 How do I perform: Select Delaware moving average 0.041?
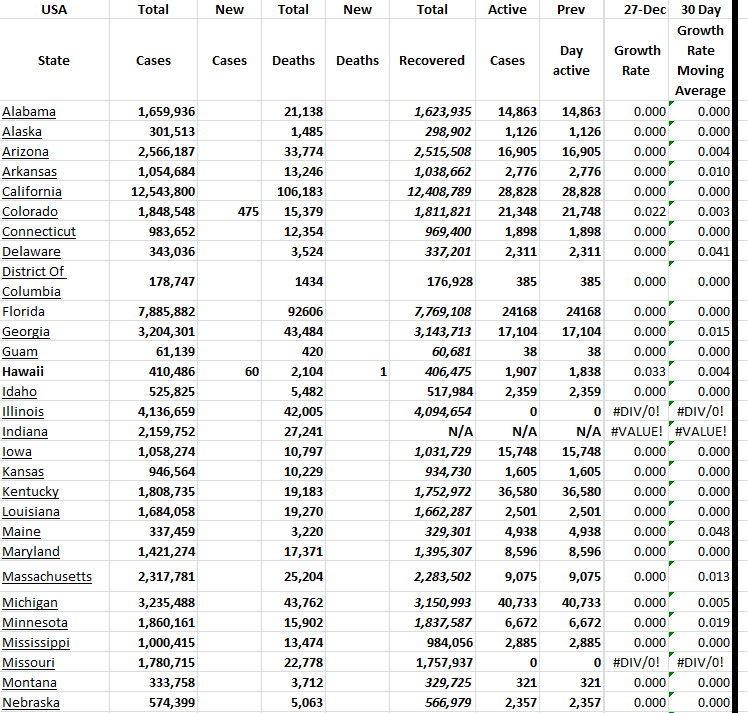pos(714,252)
